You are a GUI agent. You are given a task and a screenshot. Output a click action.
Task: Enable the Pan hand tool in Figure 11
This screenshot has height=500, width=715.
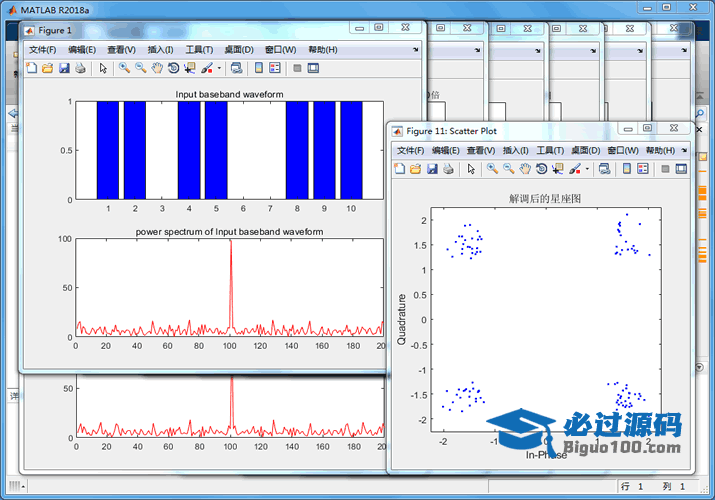click(x=525, y=169)
